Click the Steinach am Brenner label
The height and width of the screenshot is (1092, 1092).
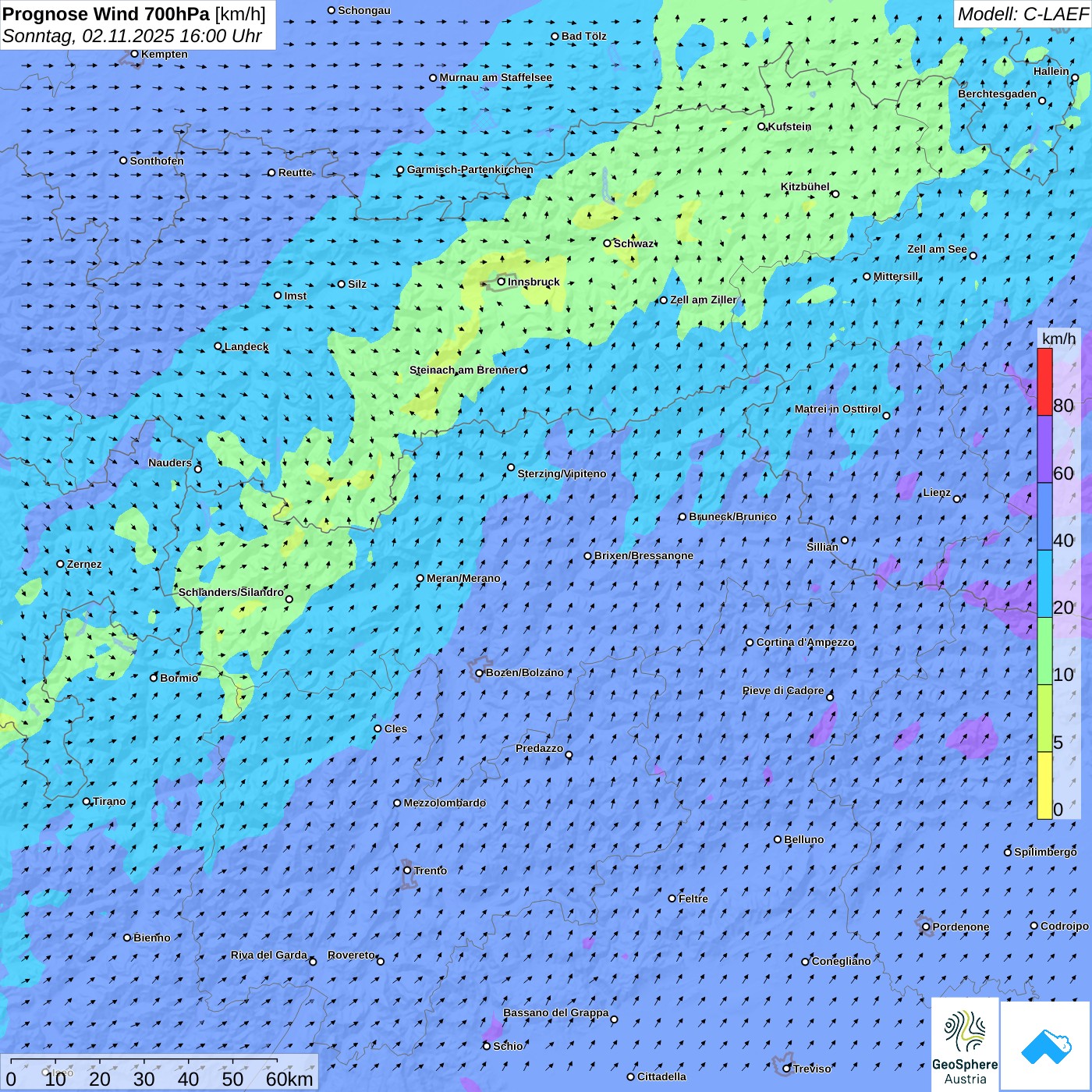pyautogui.click(x=464, y=370)
